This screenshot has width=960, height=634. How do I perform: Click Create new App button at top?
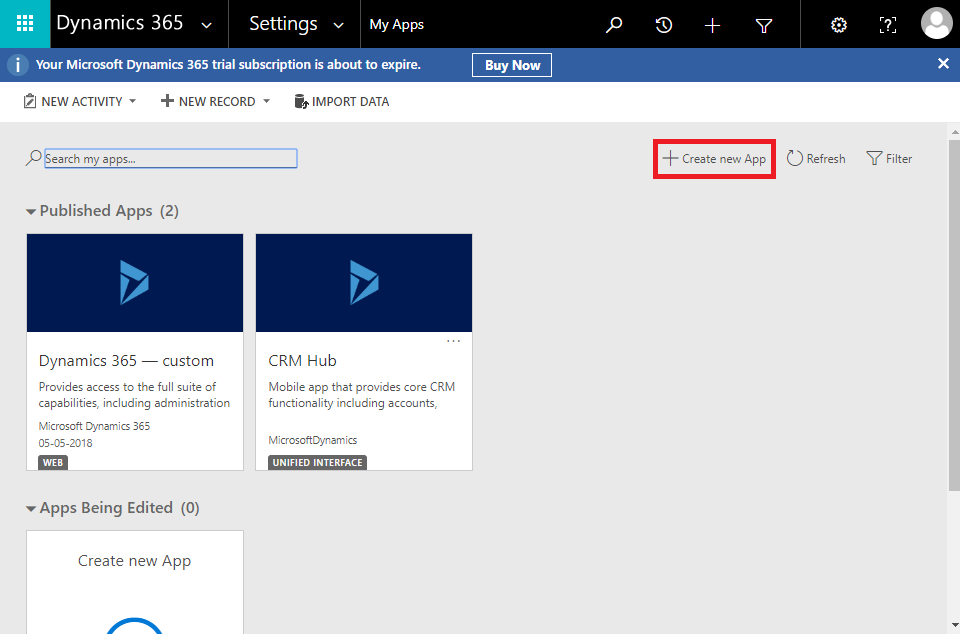714,159
